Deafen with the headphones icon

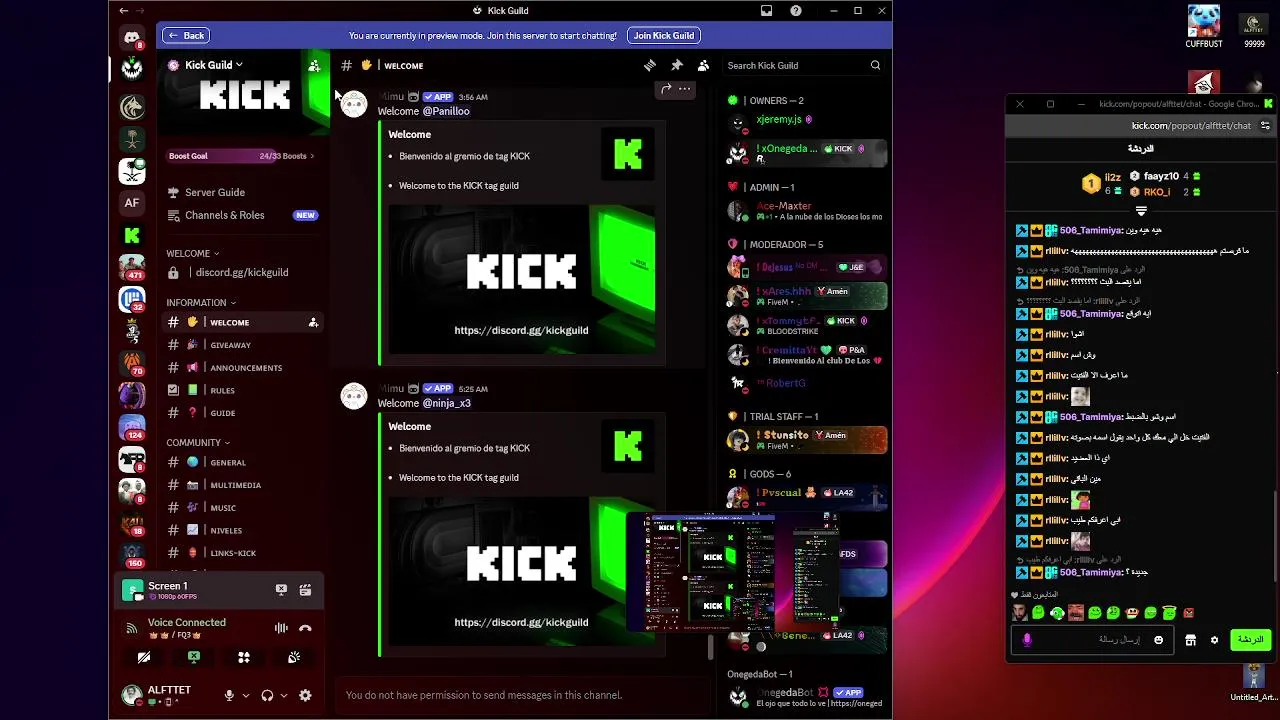(x=267, y=695)
